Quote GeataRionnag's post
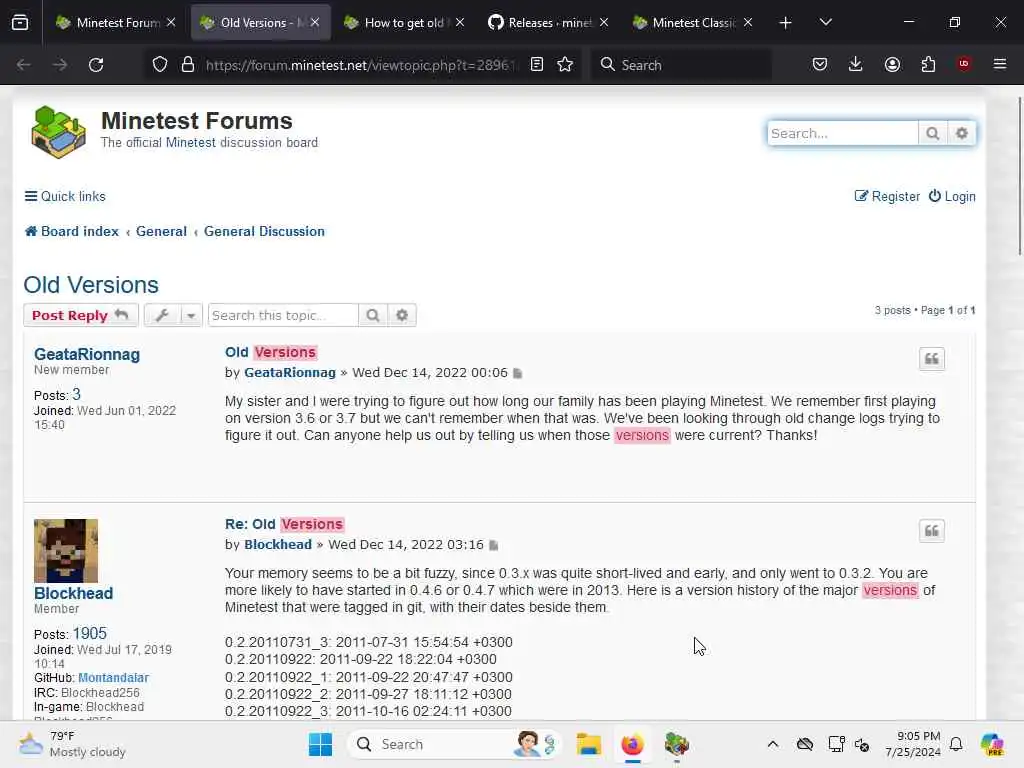 pyautogui.click(x=931, y=359)
